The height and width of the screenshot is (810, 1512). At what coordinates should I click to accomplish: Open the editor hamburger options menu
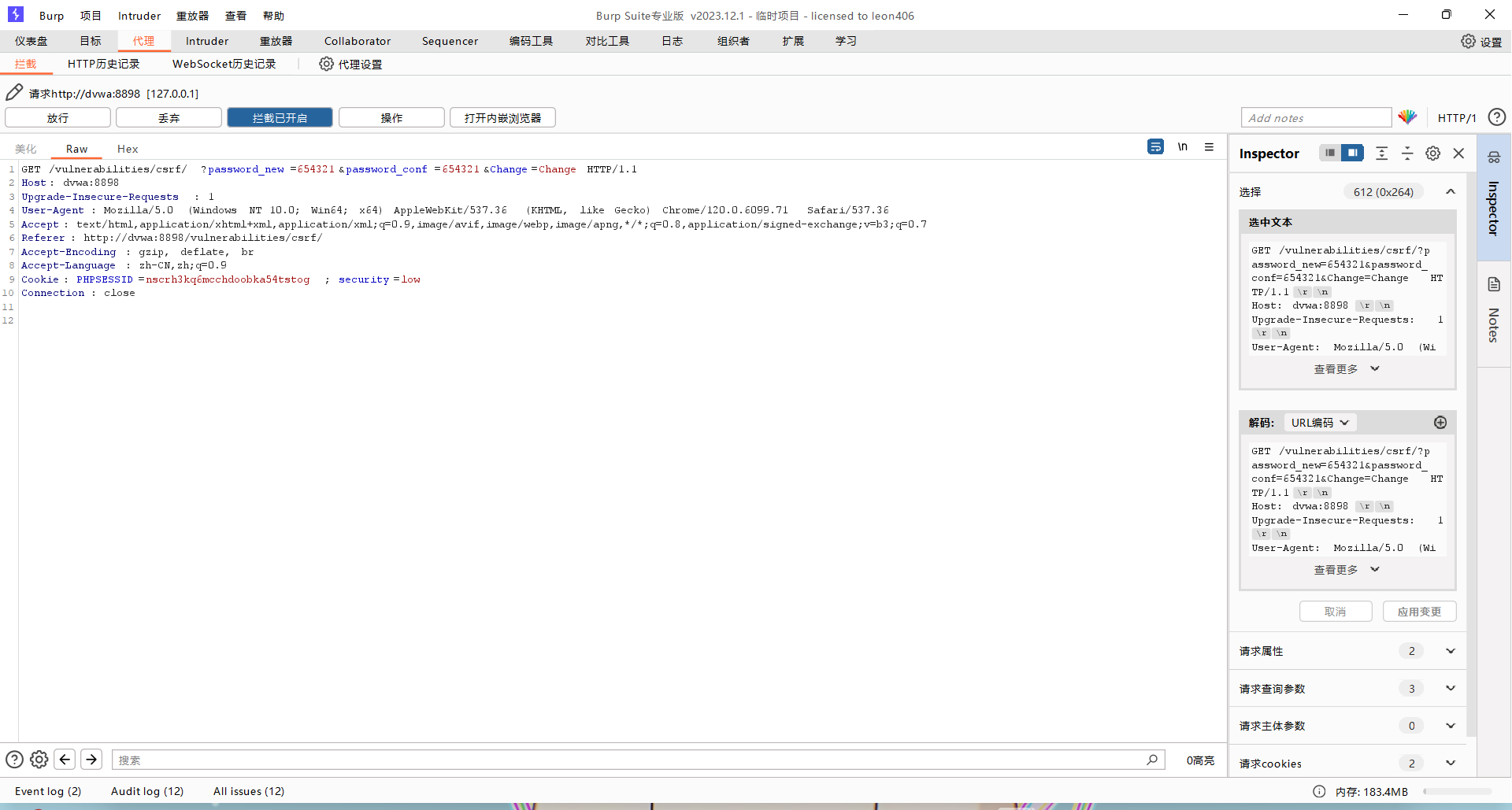(x=1209, y=146)
